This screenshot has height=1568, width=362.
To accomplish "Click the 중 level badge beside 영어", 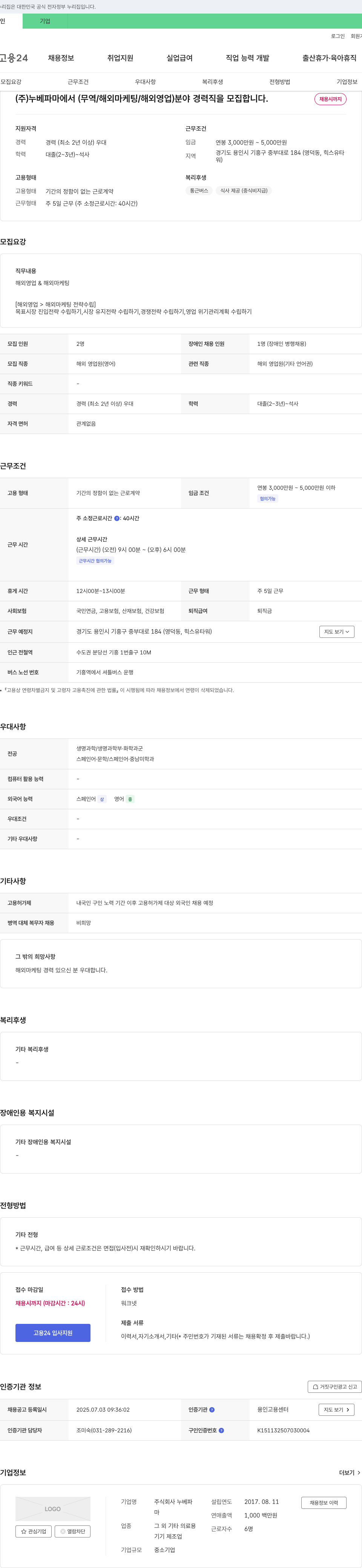I will (130, 799).
